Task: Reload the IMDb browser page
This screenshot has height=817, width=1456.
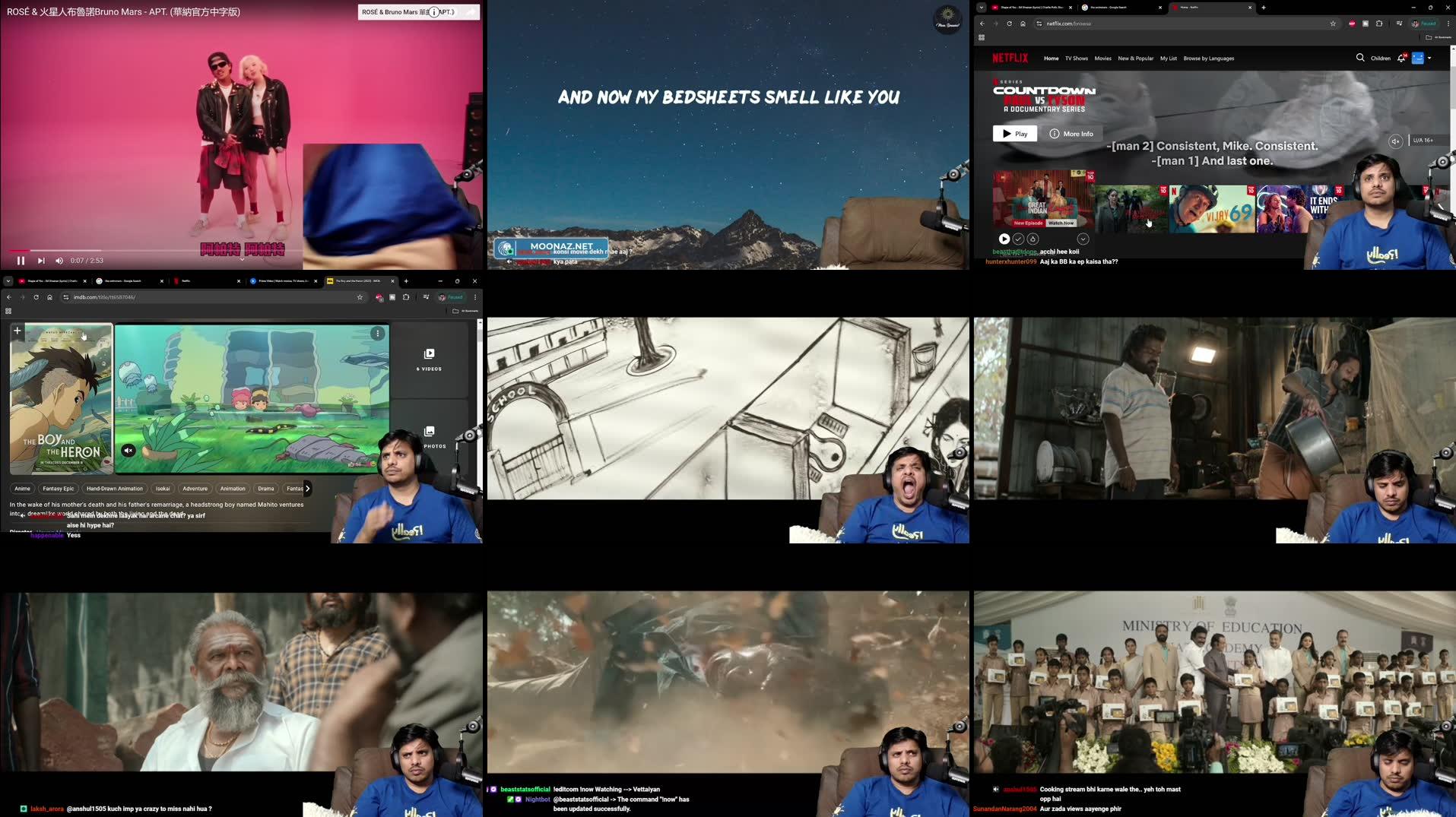Action: 36,297
